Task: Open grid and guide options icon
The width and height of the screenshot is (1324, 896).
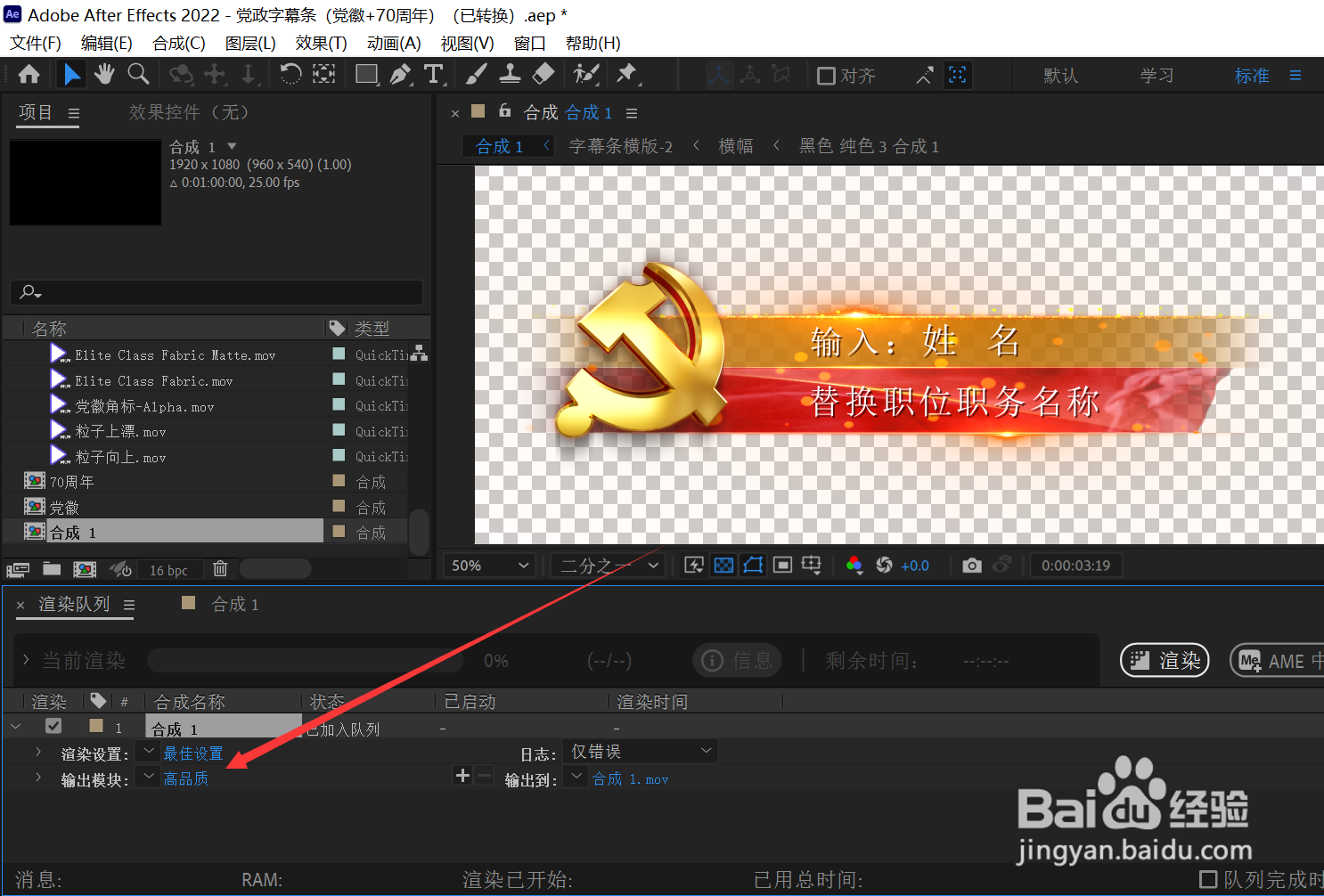Action: (812, 566)
